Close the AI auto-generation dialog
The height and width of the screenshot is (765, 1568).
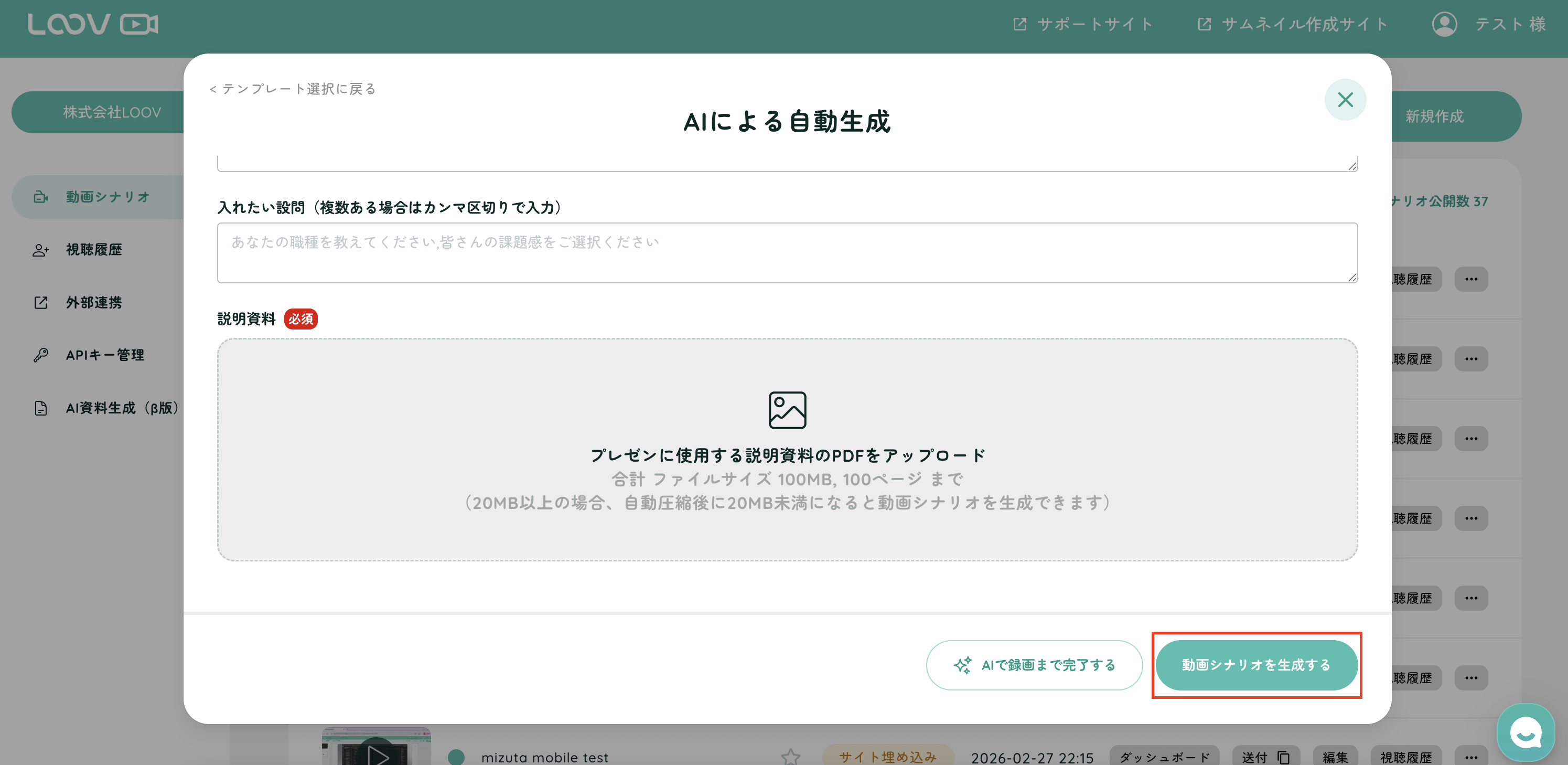coord(1345,99)
